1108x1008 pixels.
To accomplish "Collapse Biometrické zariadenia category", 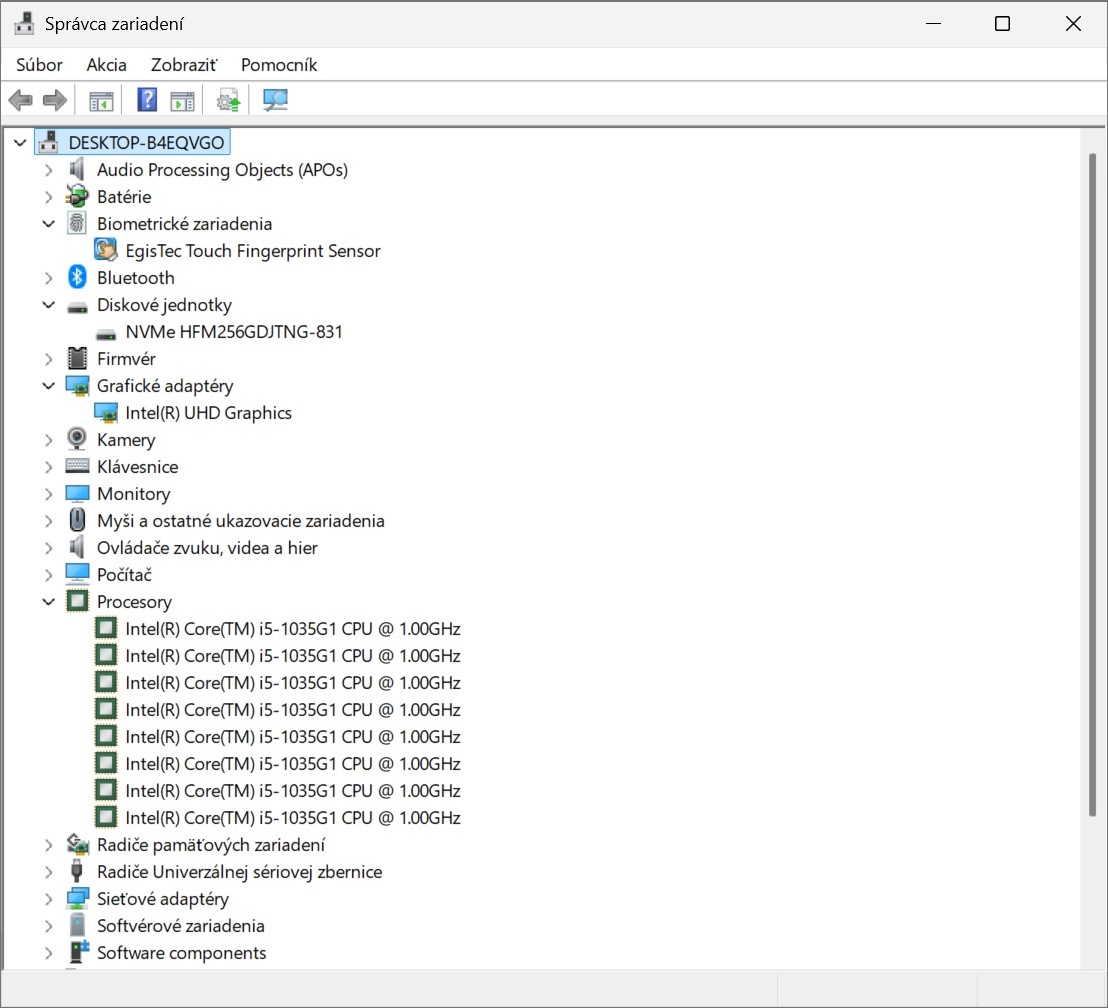I will pyautogui.click(x=49, y=224).
